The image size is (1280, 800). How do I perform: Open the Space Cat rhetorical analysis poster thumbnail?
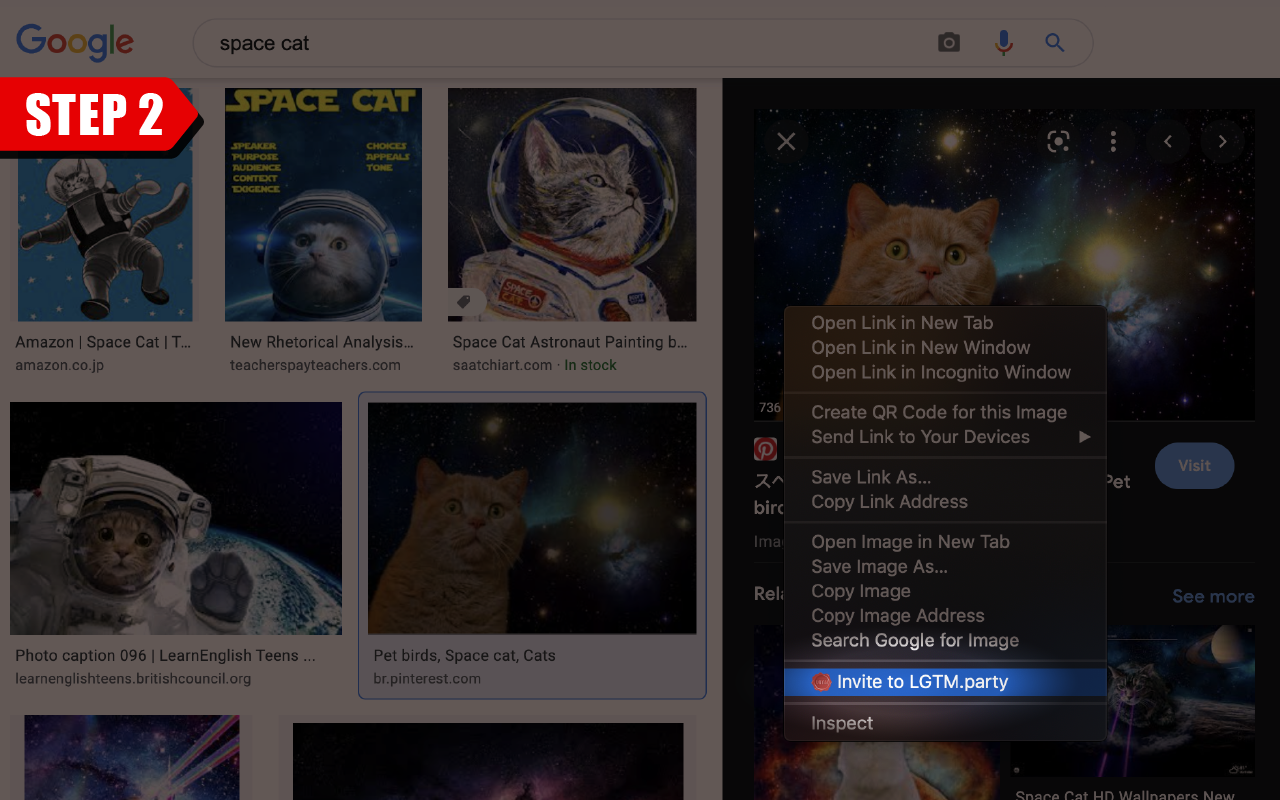[x=323, y=205]
